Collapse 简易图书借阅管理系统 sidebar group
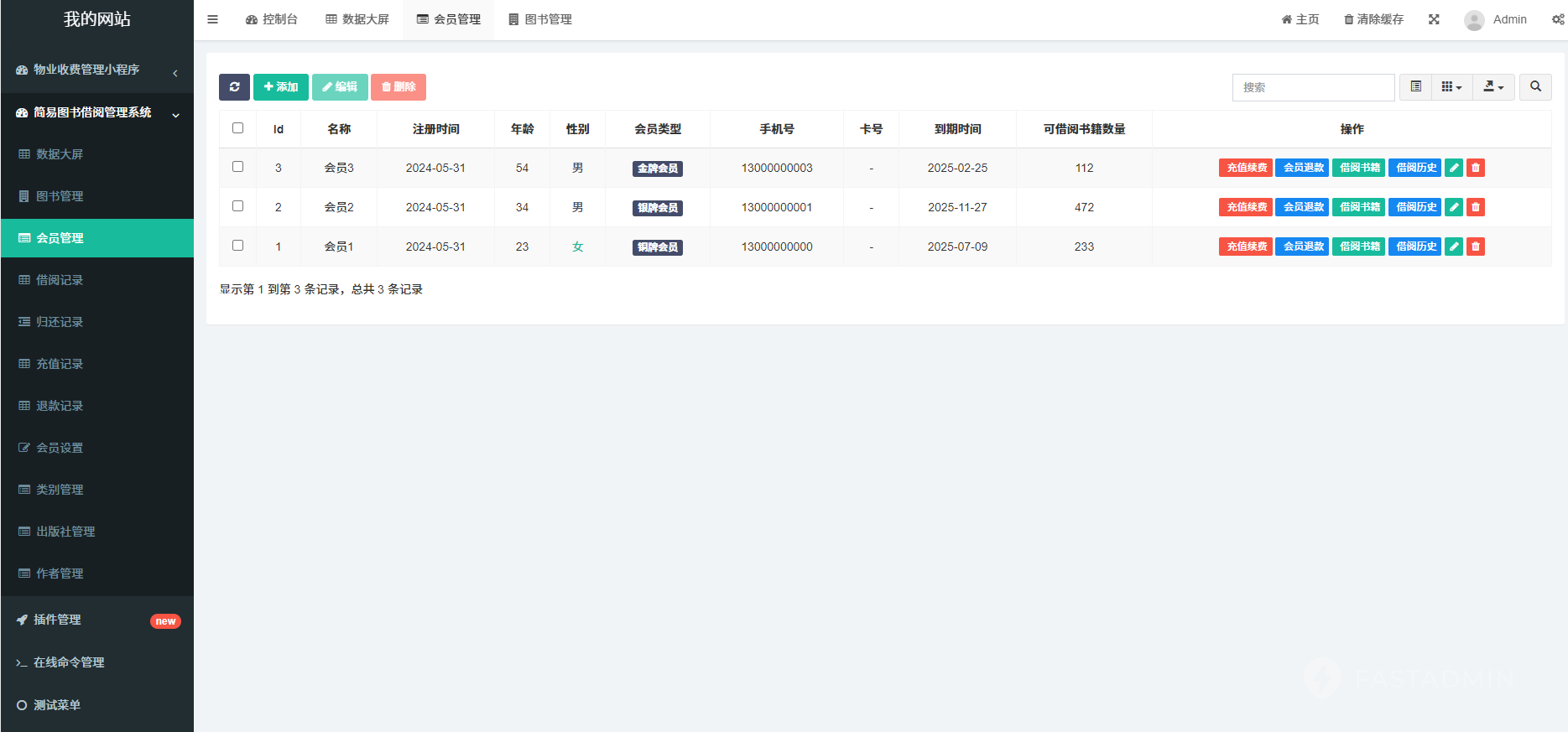 tap(97, 113)
